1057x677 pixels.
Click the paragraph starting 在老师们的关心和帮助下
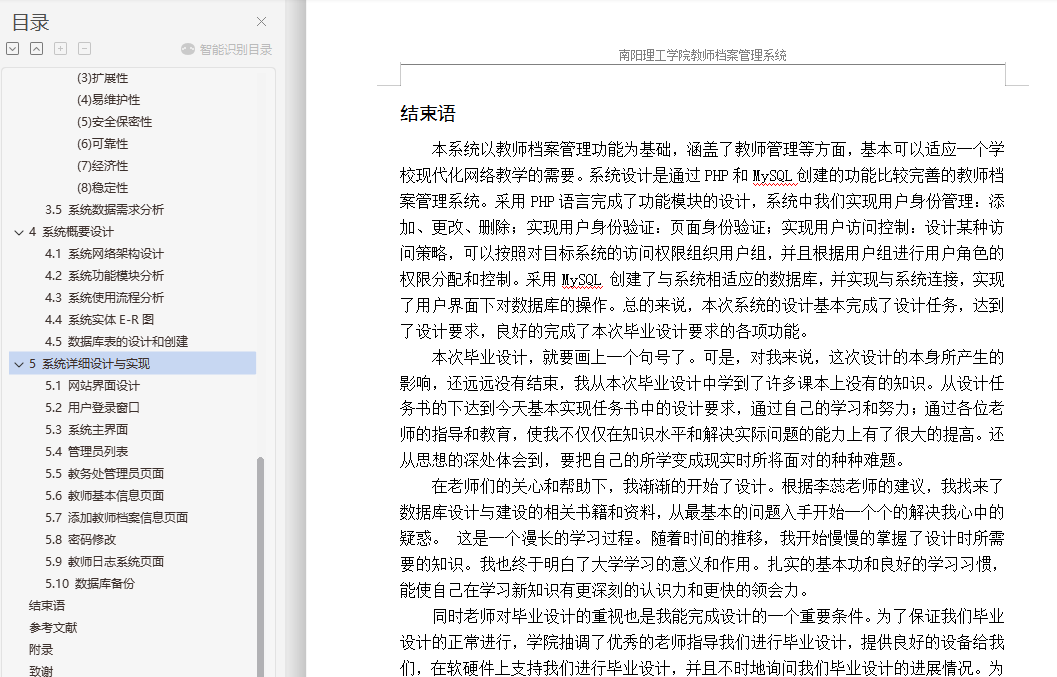pyautogui.click(x=702, y=539)
